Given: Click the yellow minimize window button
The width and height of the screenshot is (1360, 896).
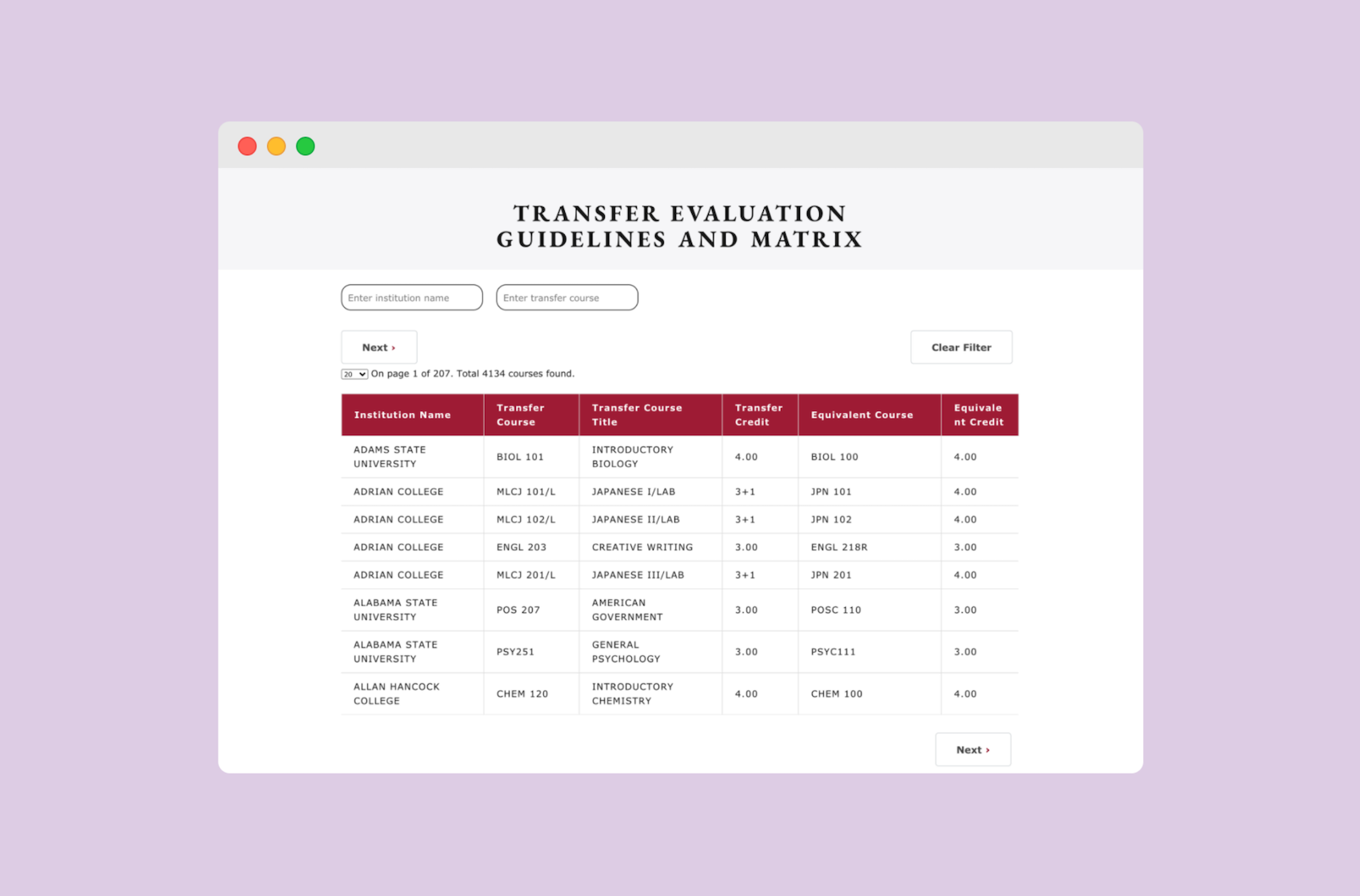Looking at the screenshot, I should tap(276, 146).
